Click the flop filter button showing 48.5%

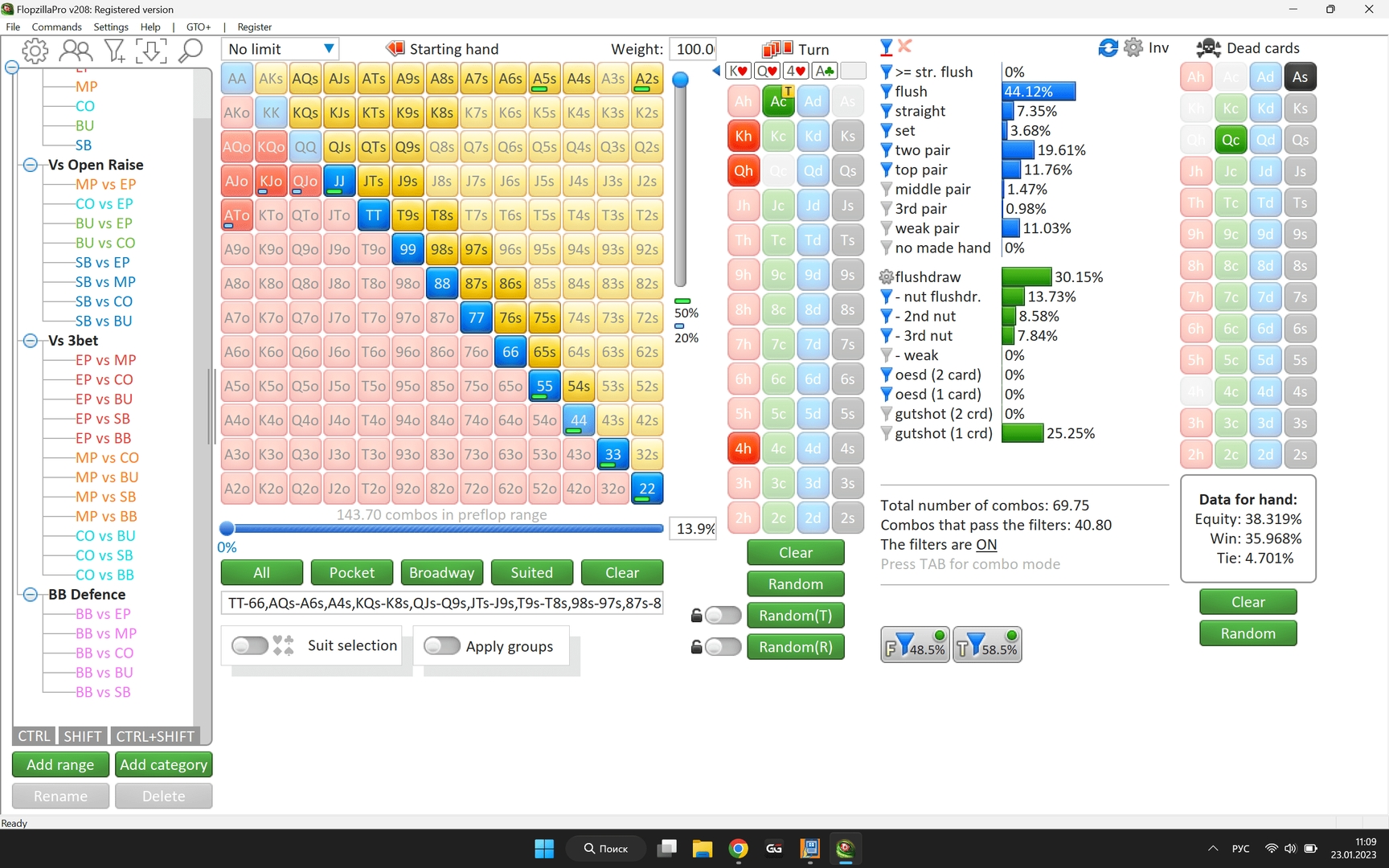[915, 645]
